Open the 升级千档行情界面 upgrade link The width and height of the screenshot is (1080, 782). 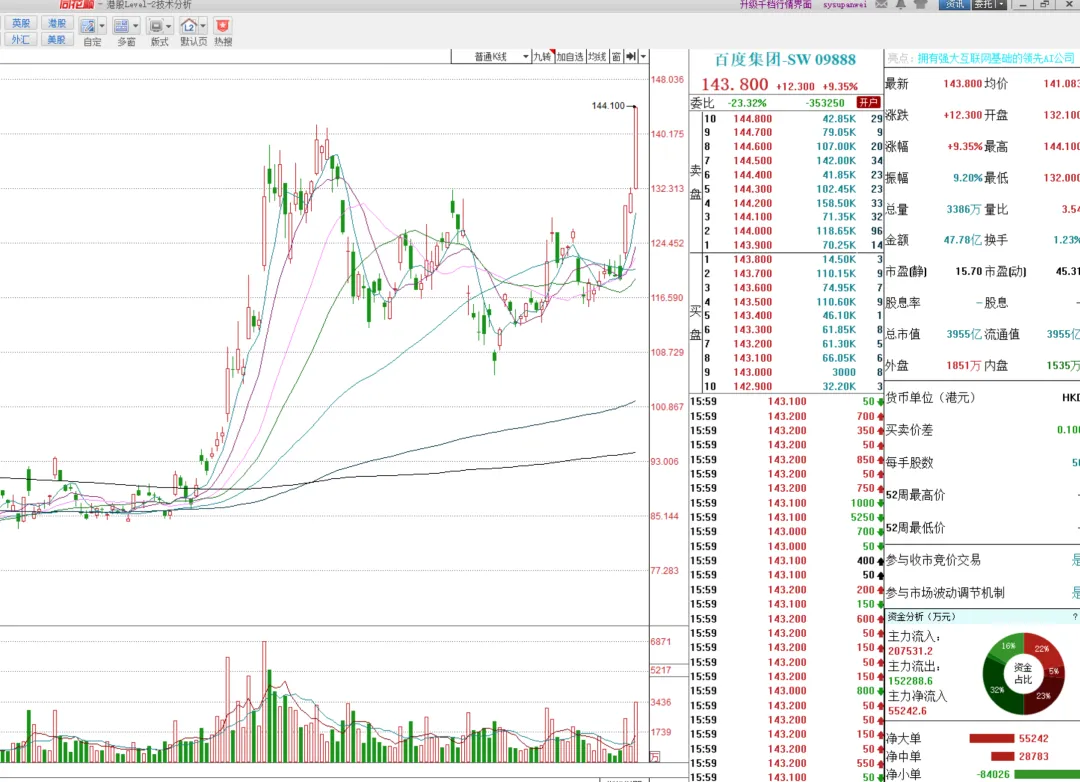click(x=776, y=5)
